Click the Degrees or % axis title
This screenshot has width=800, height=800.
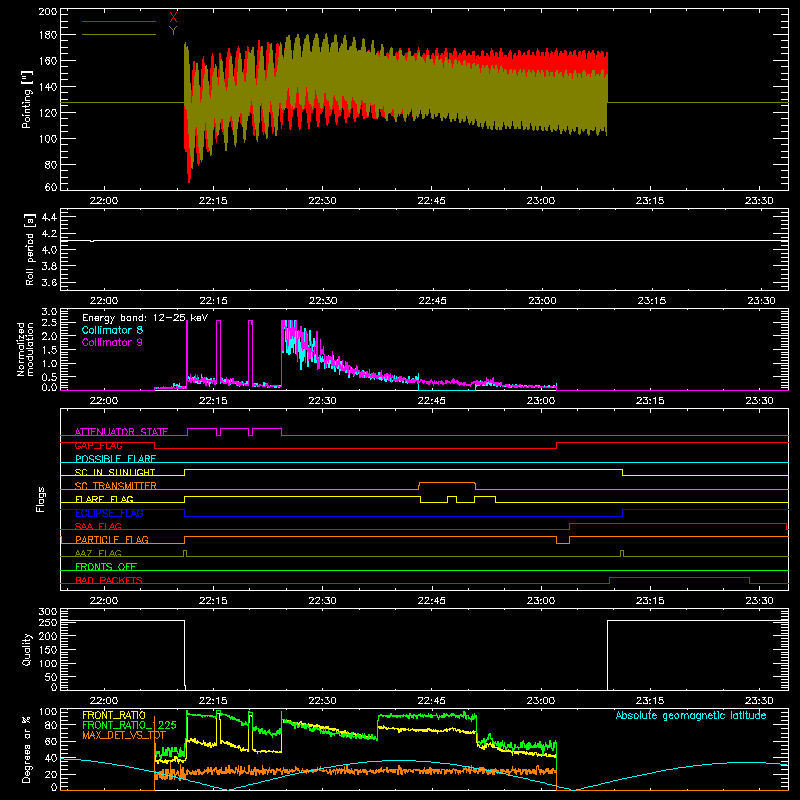click(27, 749)
